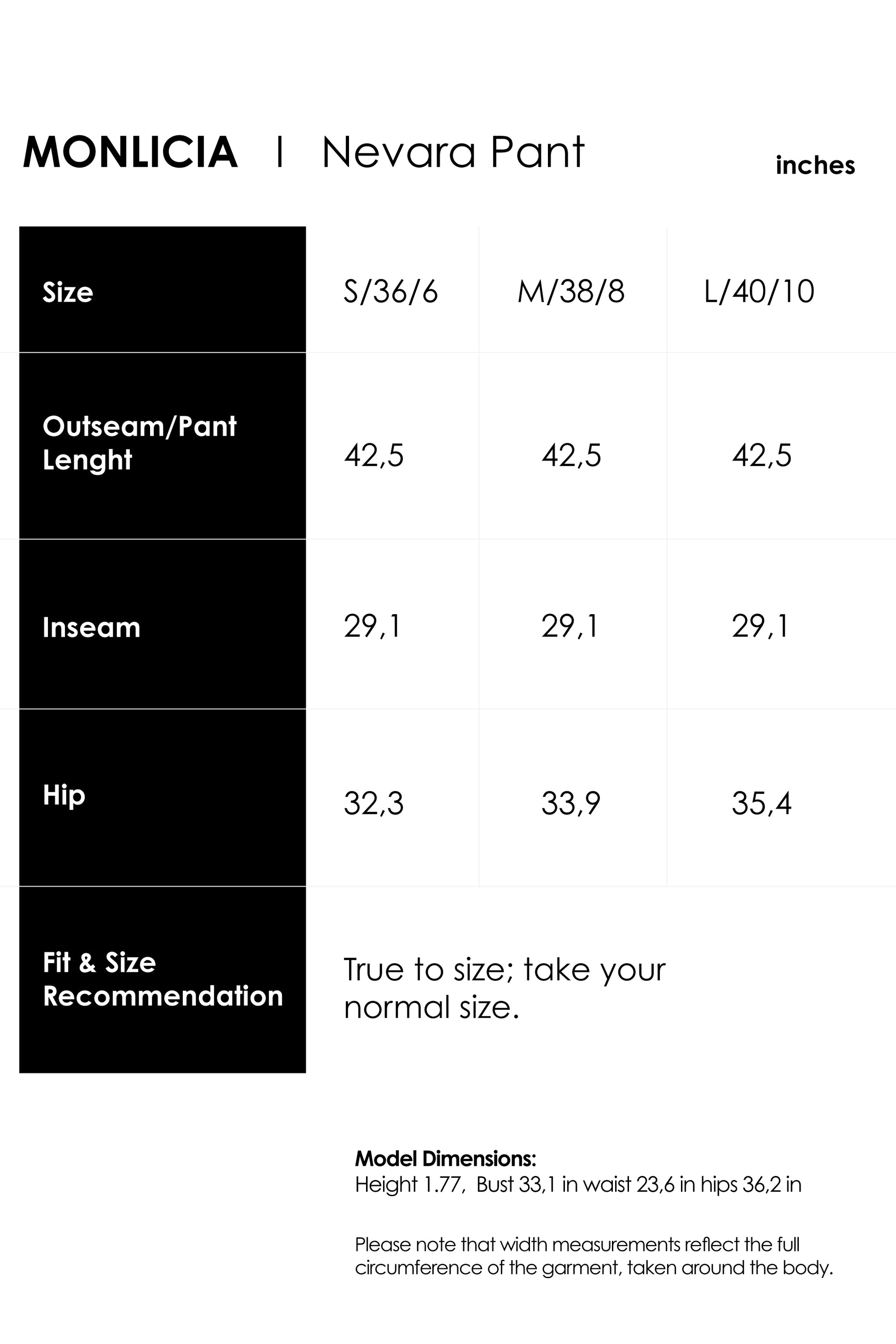Click the outseam value for size S/36/6
The image size is (896, 1344).
[x=374, y=455]
